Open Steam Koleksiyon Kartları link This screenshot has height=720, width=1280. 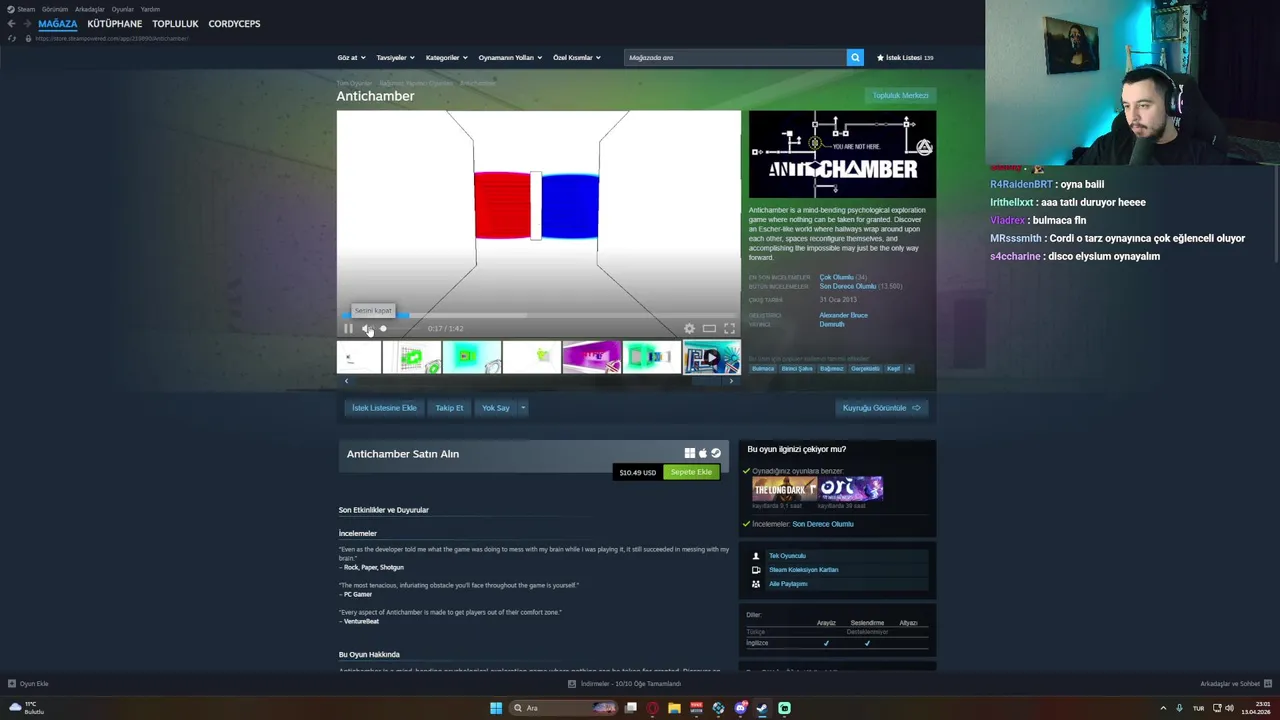803,570
